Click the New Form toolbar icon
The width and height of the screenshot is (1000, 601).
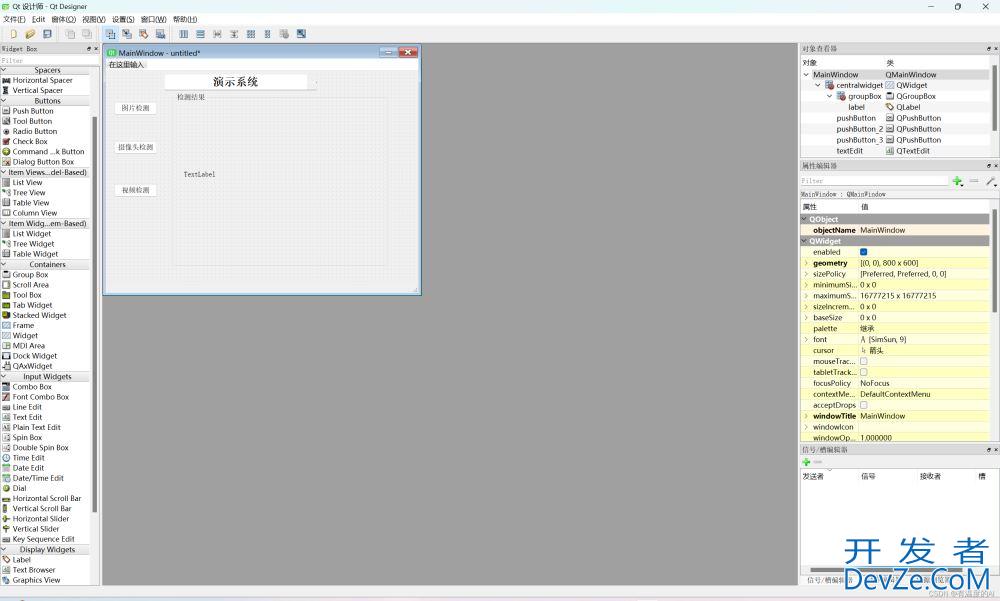(x=13, y=34)
